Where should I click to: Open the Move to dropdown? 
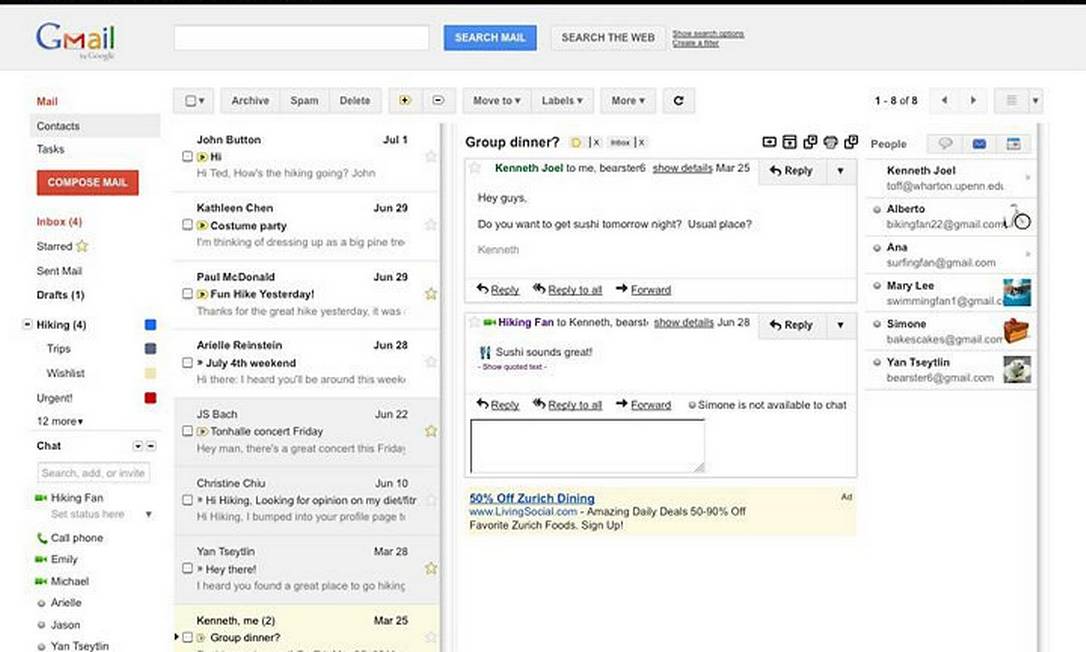(x=498, y=101)
